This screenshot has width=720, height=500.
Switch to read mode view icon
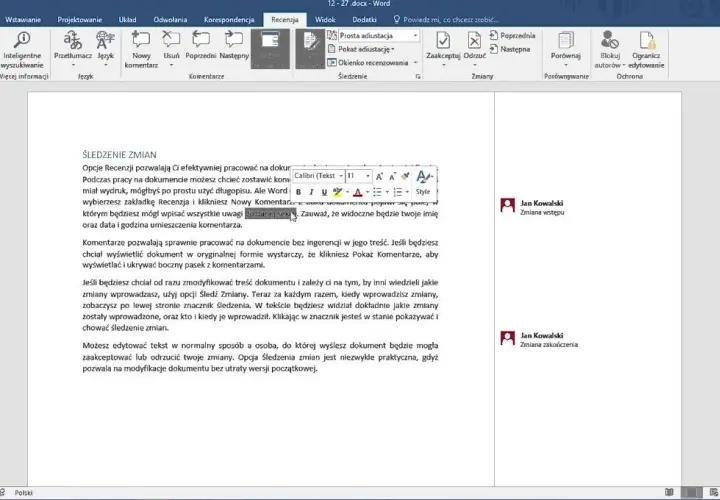coord(669,493)
